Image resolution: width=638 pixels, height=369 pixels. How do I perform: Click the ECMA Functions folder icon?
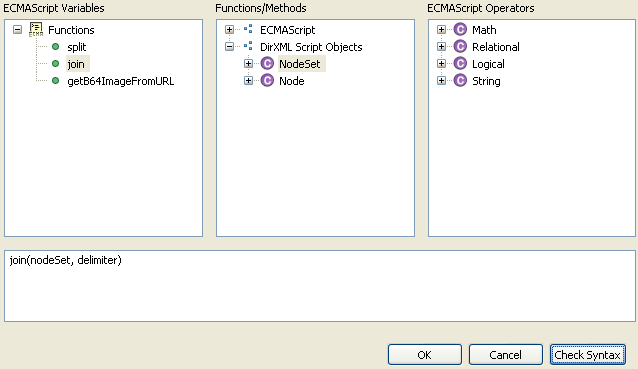pos(36,30)
